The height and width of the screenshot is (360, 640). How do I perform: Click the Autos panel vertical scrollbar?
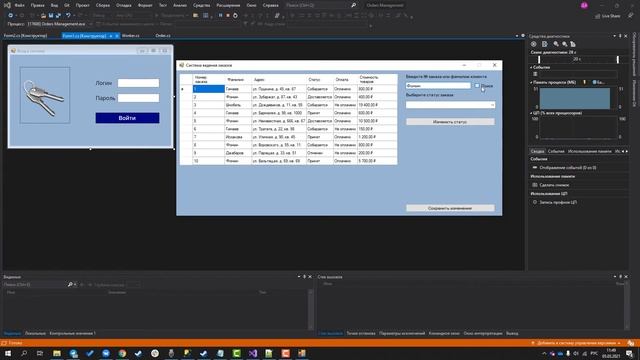[x=311, y=309]
